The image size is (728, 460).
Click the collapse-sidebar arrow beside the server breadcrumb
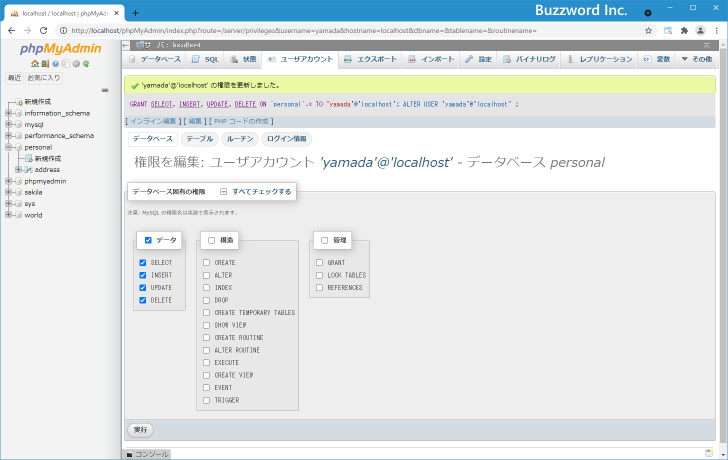click(x=126, y=45)
